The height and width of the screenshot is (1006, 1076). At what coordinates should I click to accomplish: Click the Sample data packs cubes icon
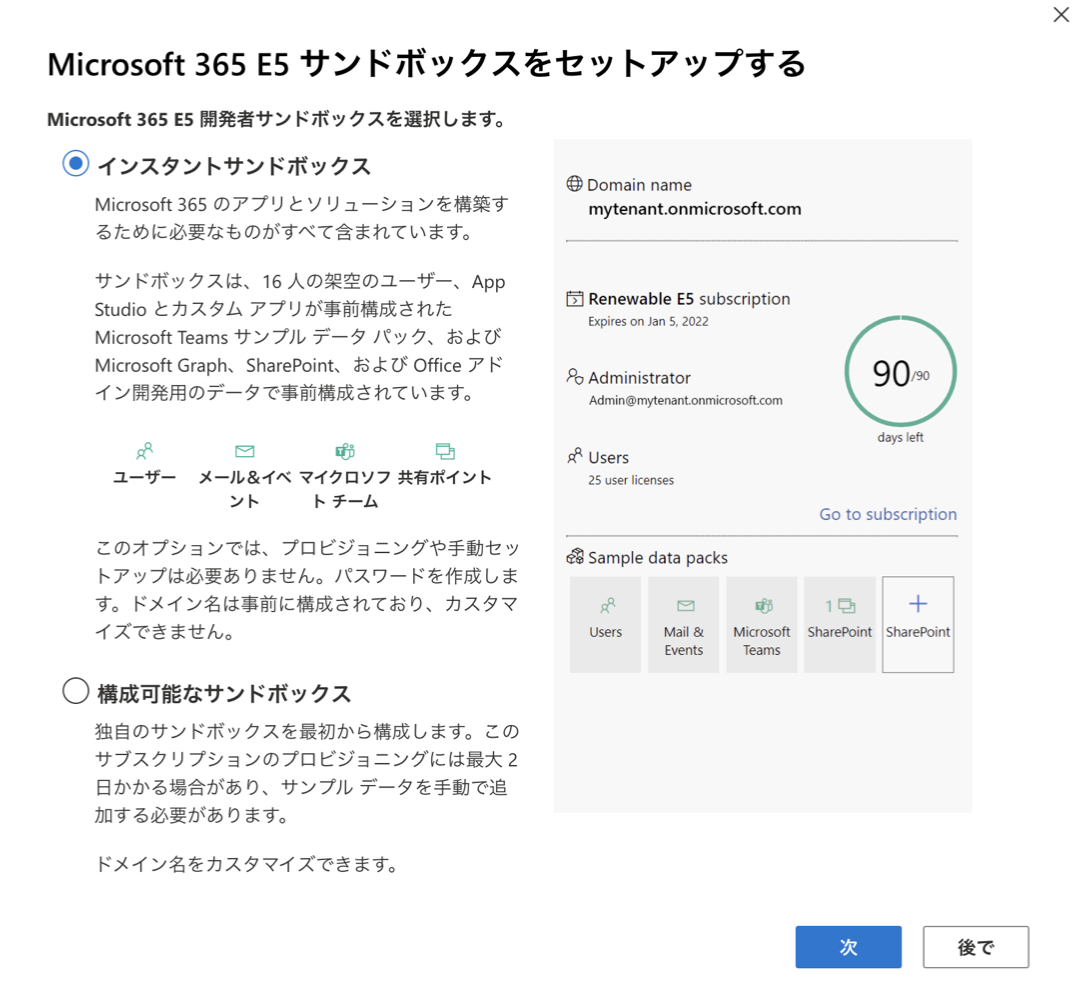[x=574, y=557]
